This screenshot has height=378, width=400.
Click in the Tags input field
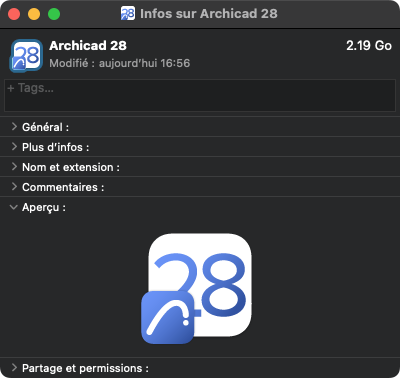click(x=200, y=95)
